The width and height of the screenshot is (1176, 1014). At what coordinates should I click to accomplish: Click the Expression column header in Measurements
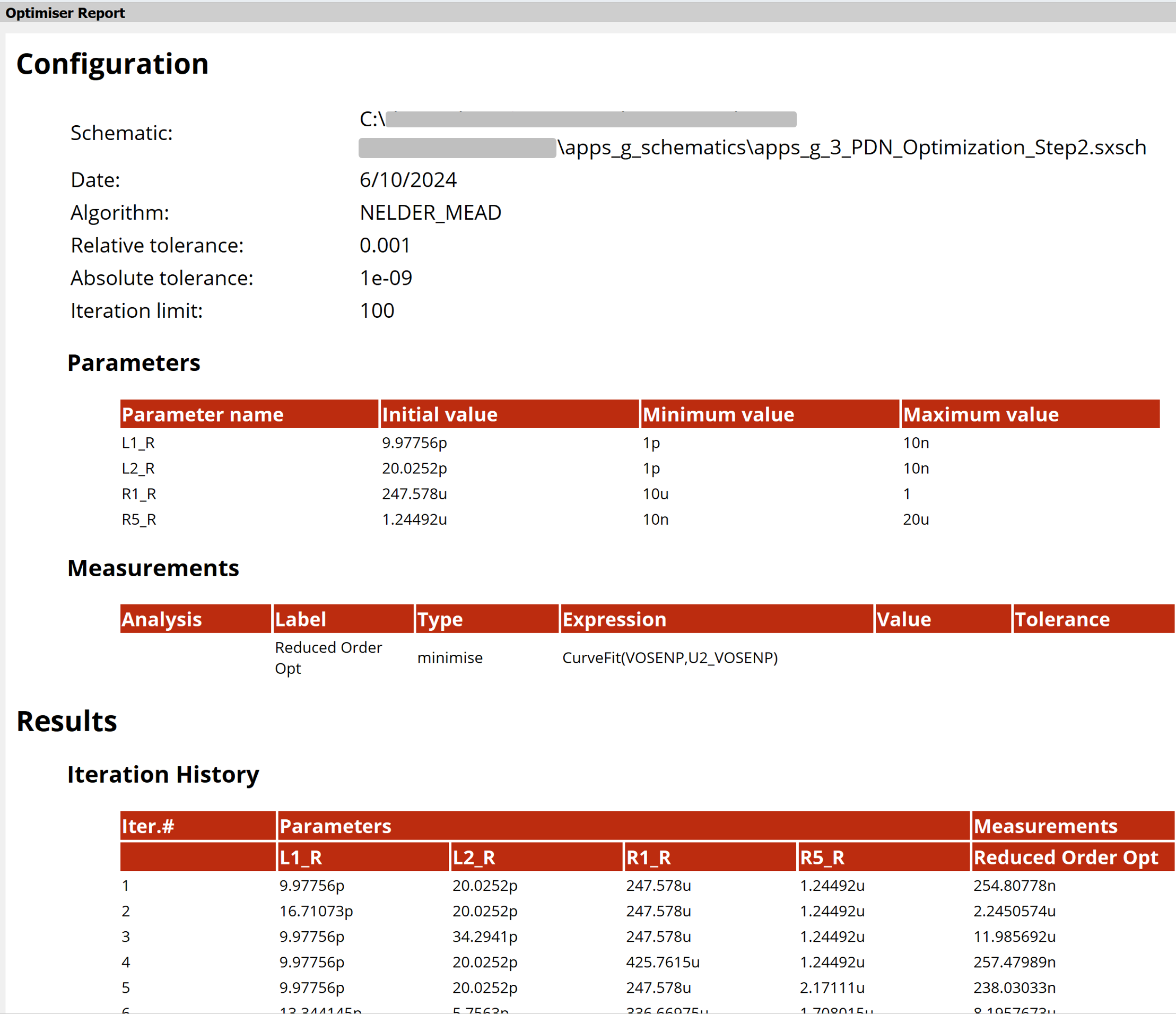pos(614,619)
